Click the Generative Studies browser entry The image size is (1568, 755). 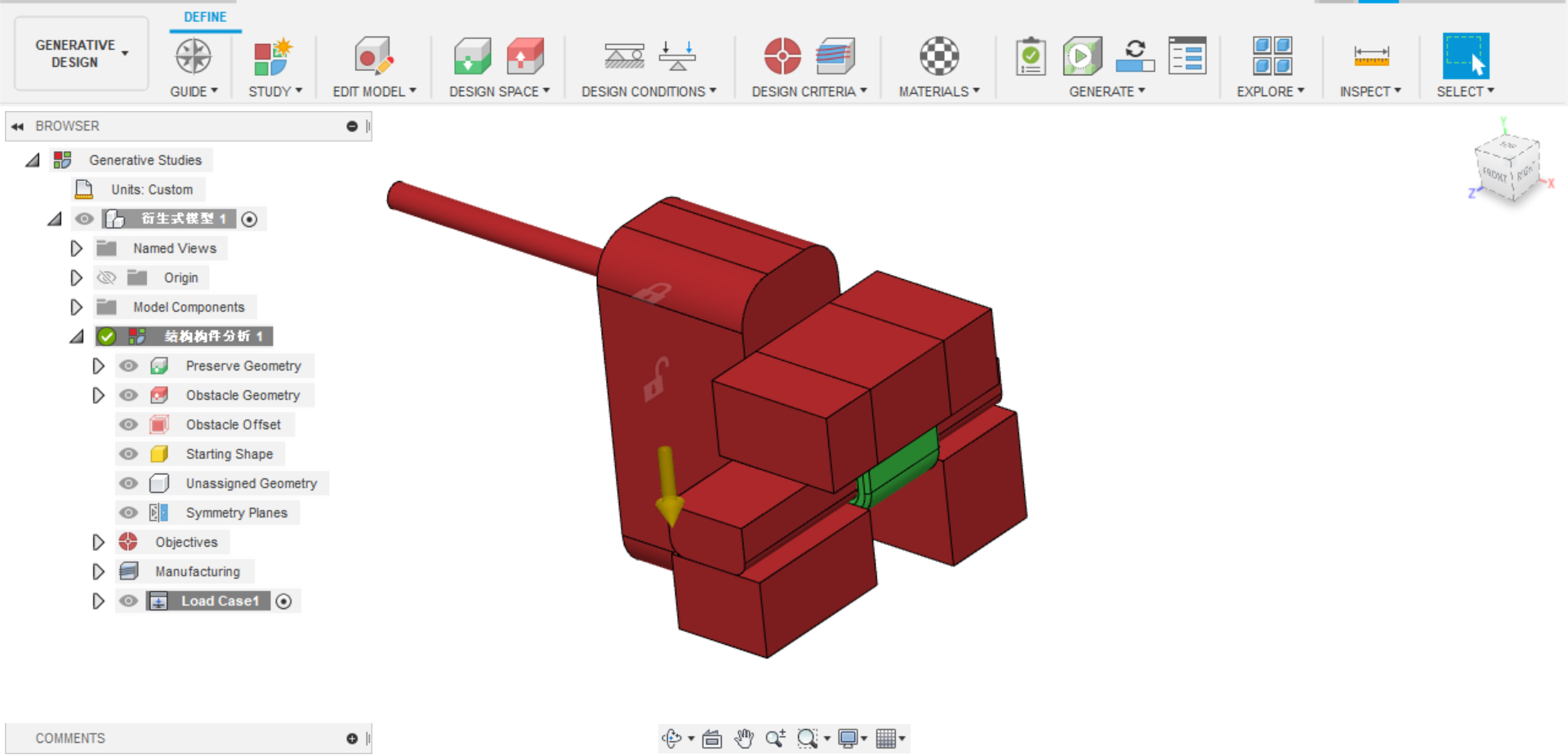(x=145, y=160)
